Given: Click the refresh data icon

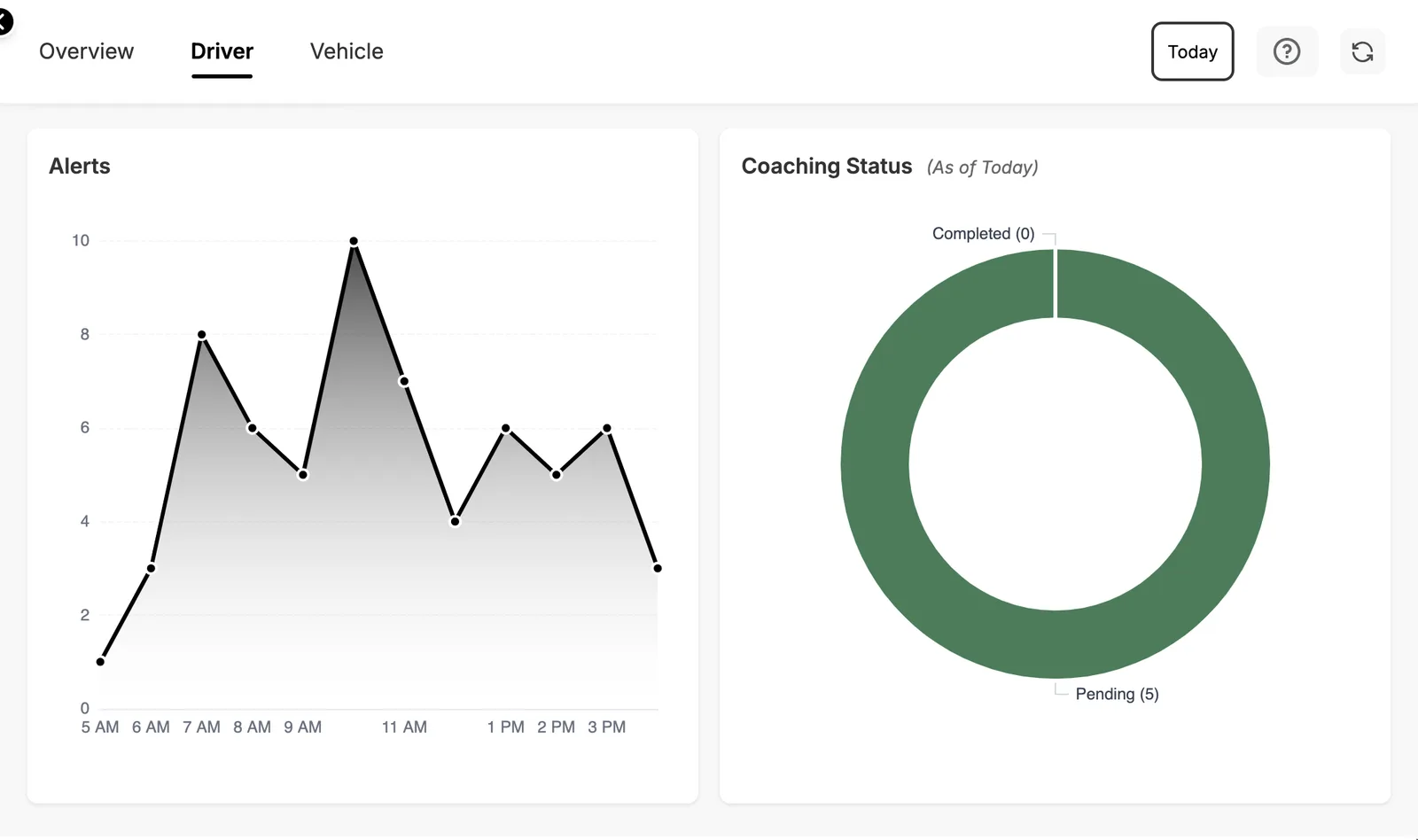Looking at the screenshot, I should pos(1362,51).
